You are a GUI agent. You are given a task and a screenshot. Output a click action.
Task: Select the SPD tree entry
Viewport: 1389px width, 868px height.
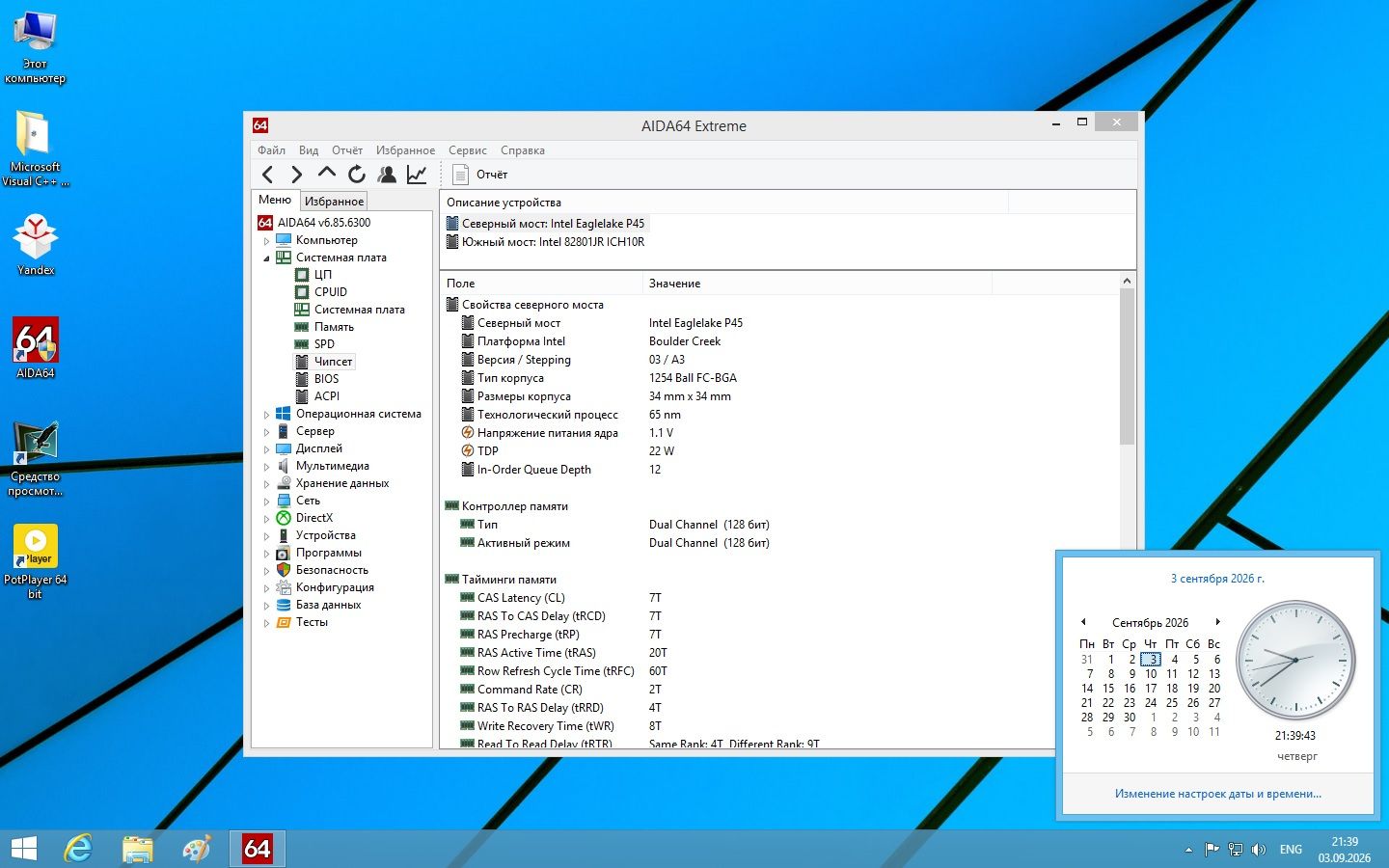(324, 344)
